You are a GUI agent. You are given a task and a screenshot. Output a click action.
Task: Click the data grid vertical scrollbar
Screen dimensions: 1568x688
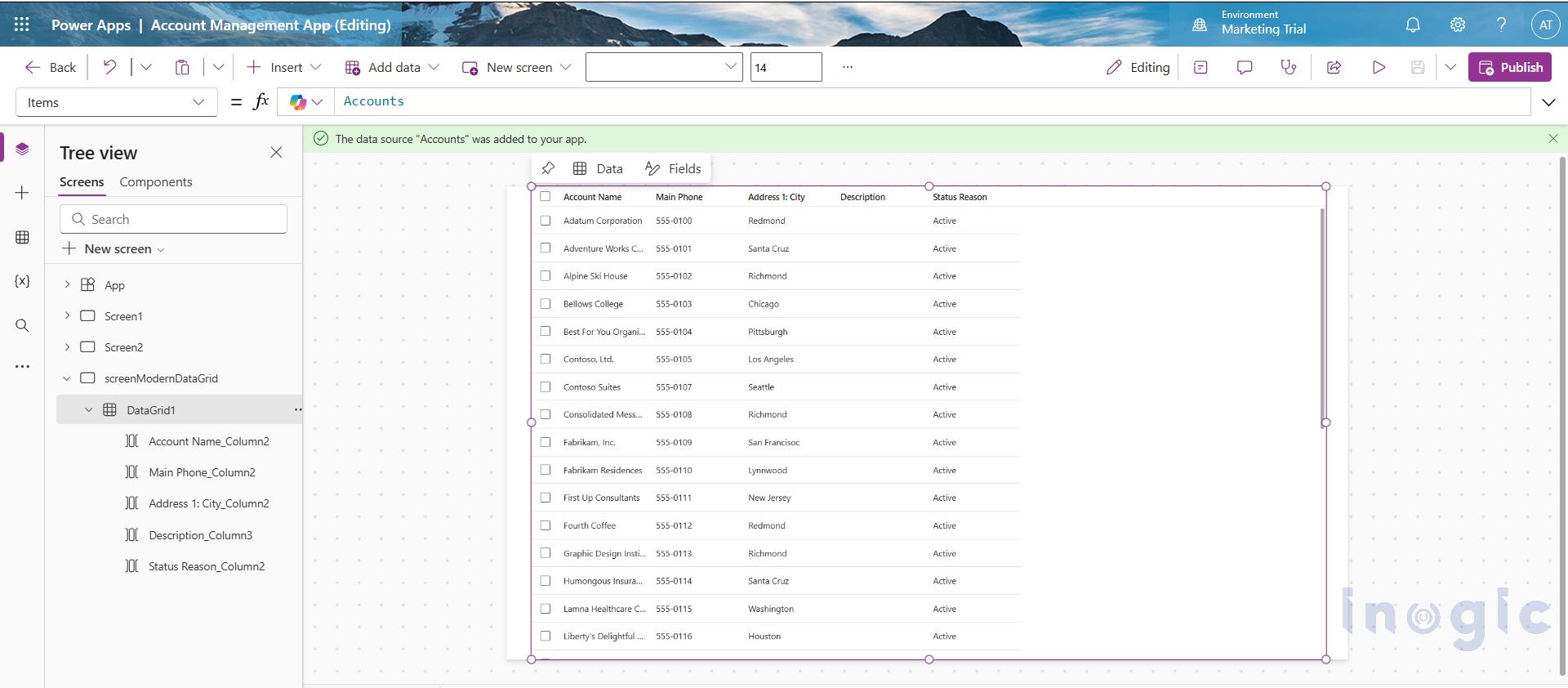[x=1321, y=317]
